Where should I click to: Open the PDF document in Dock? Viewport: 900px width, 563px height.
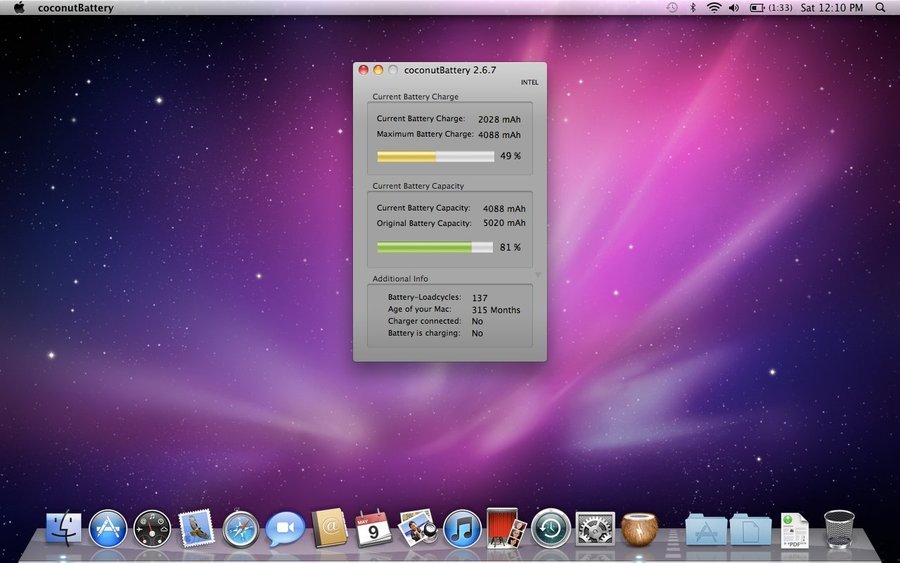(794, 530)
